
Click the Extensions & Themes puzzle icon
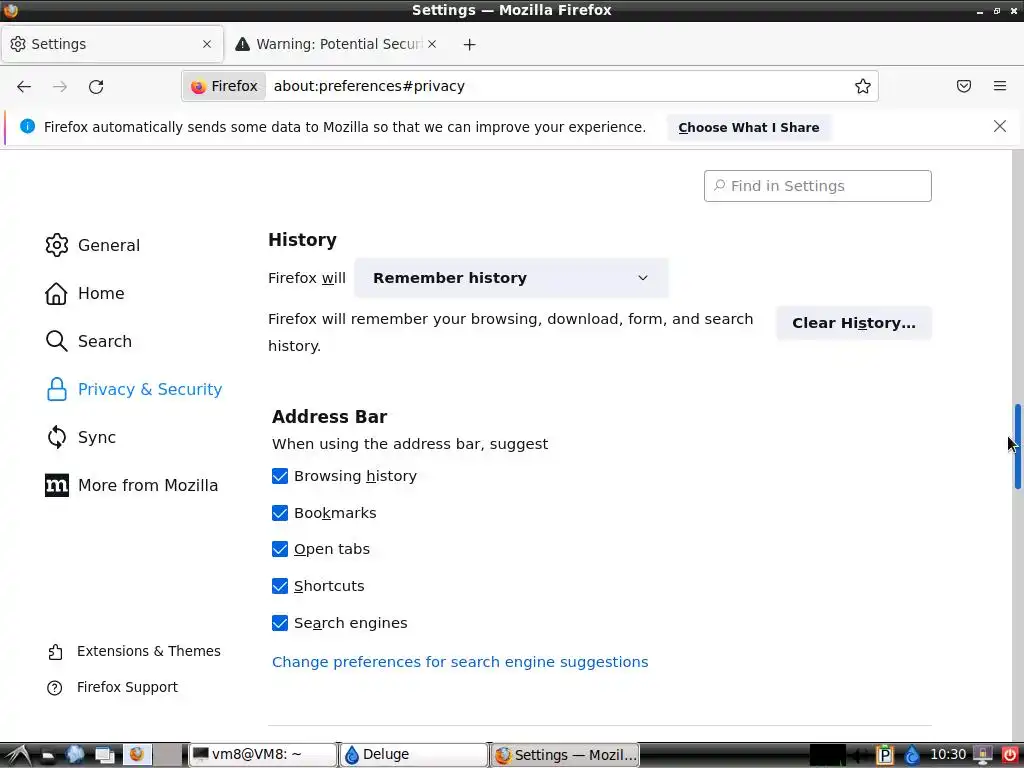tap(56, 652)
